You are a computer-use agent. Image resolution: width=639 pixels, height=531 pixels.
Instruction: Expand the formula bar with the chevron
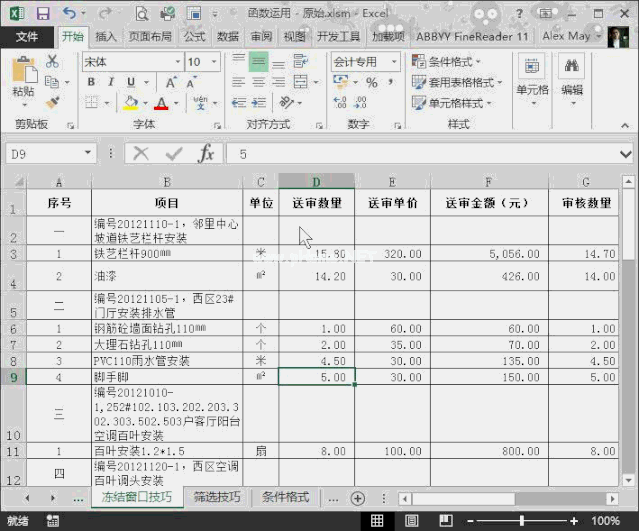click(626, 154)
